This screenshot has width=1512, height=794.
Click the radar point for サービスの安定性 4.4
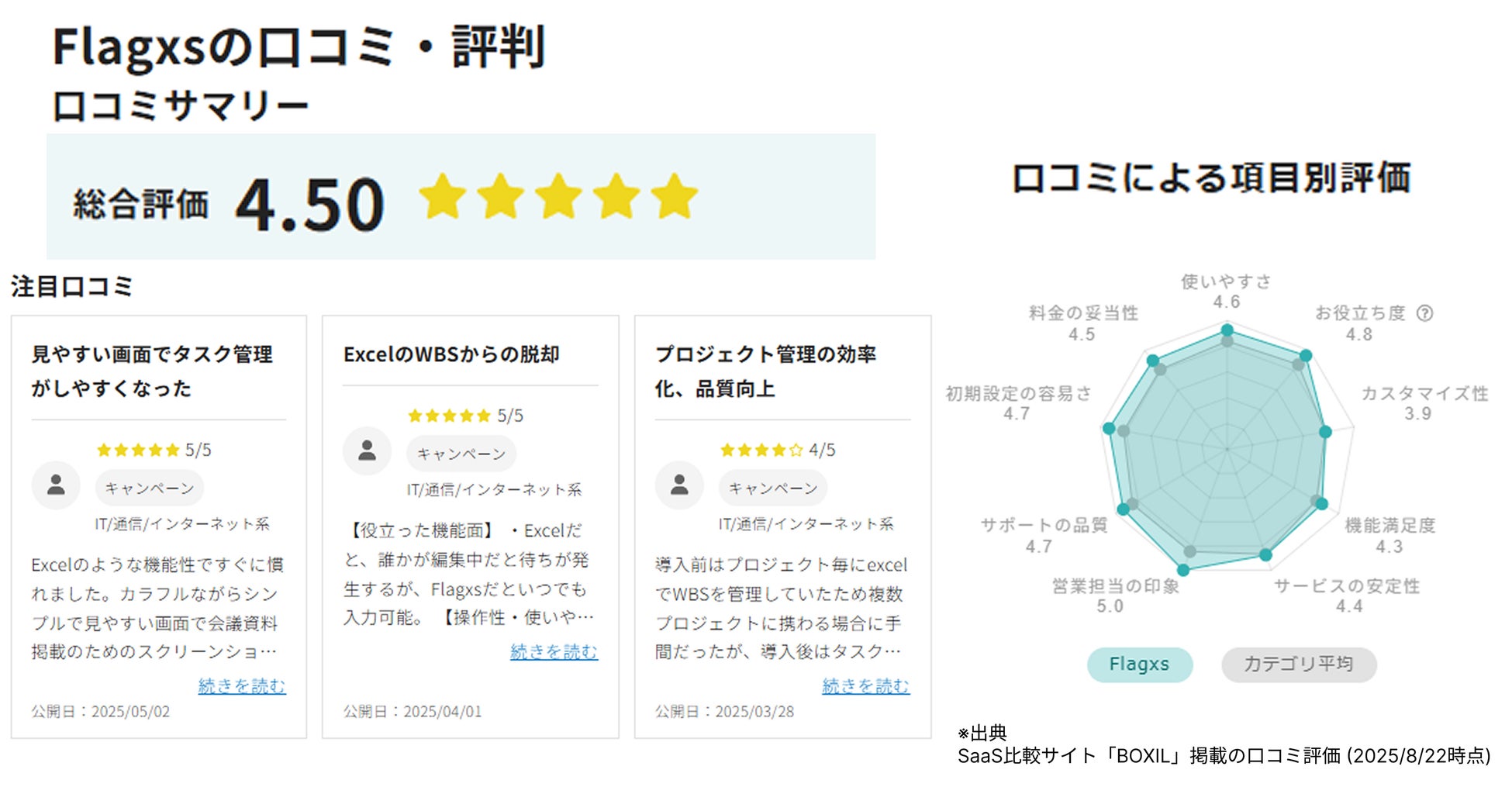click(x=1265, y=555)
